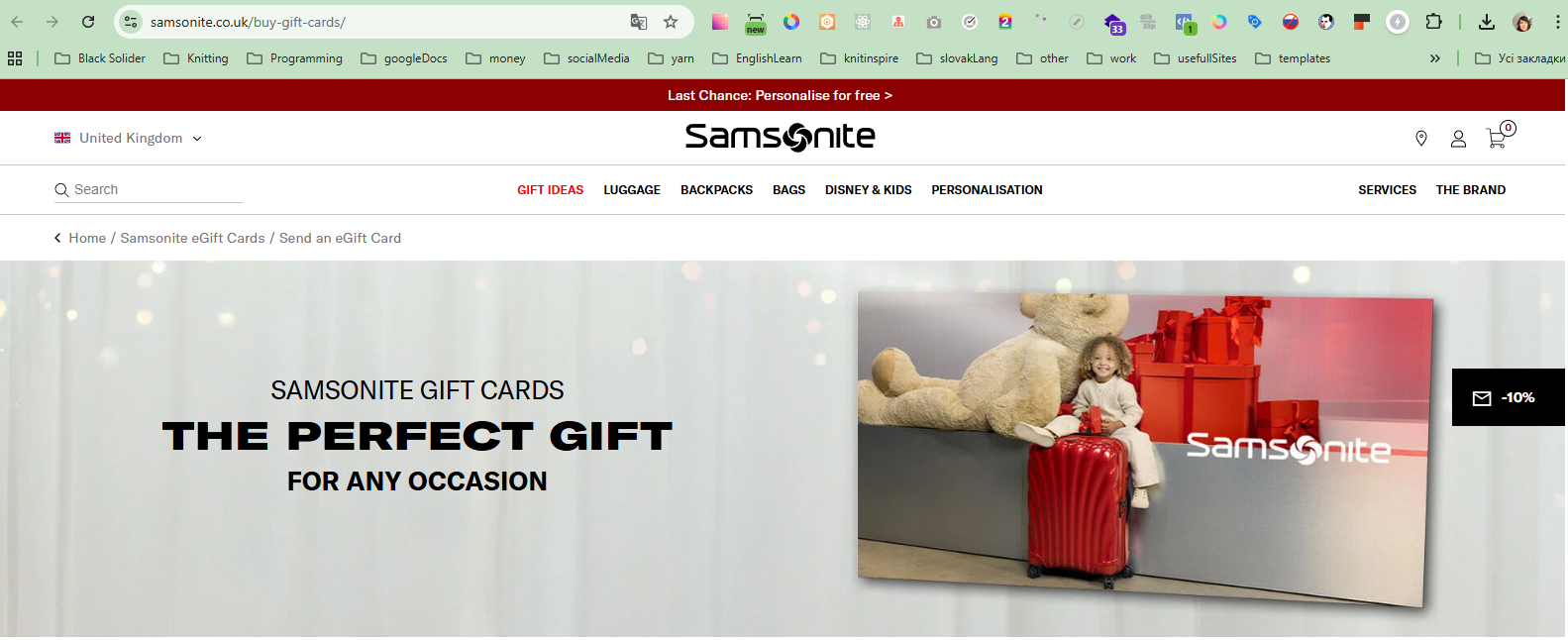Follow the Last Chance Personalise for free link
This screenshot has width=1568, height=640.
coord(780,95)
